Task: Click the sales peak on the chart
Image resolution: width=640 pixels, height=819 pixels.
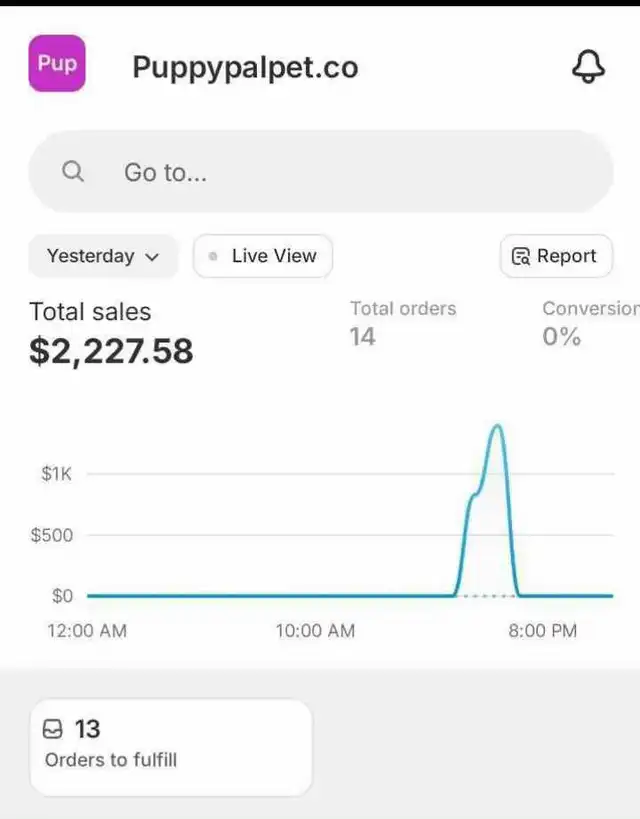Action: tap(497, 426)
